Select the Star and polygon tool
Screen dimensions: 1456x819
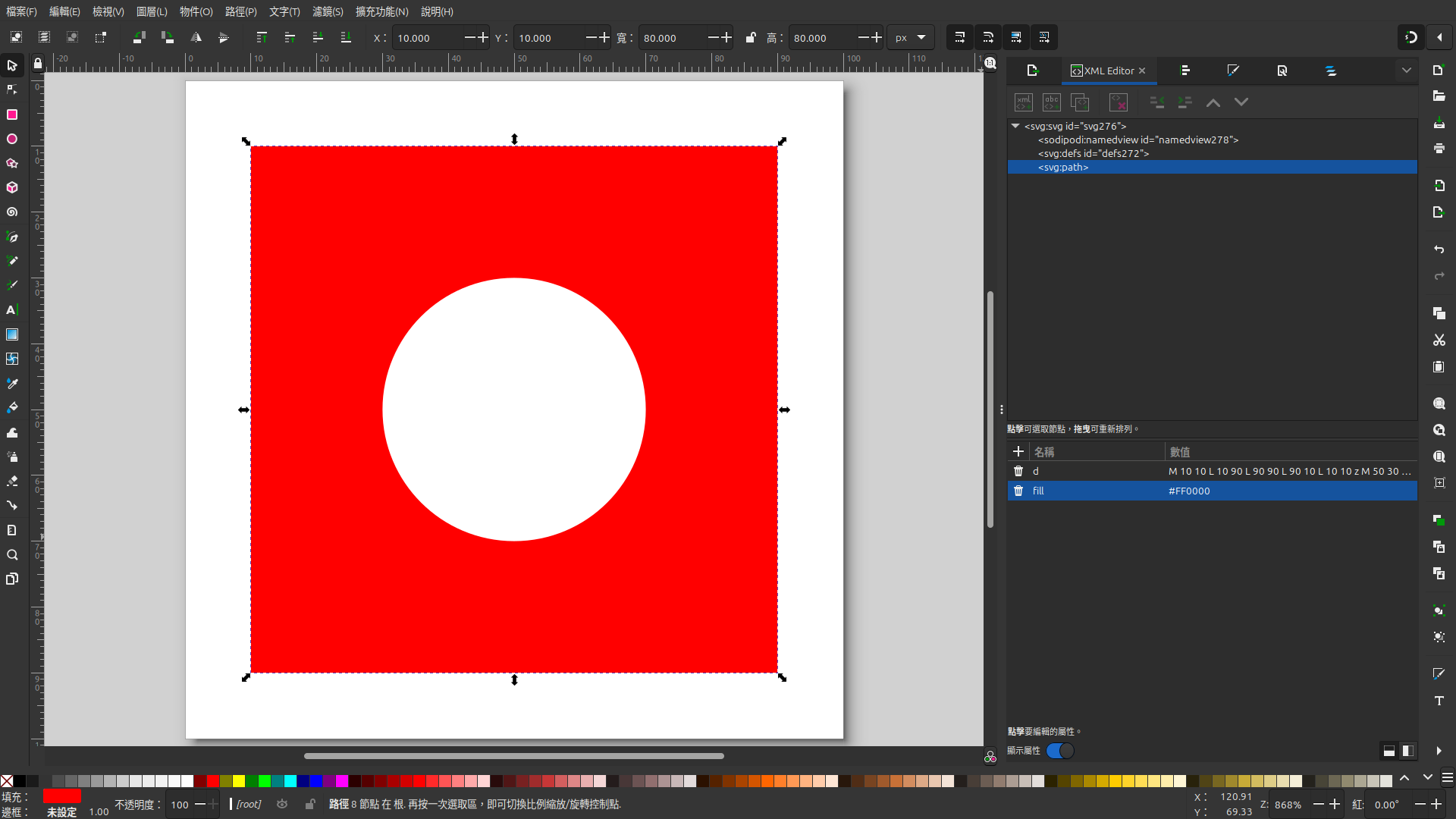[12, 163]
